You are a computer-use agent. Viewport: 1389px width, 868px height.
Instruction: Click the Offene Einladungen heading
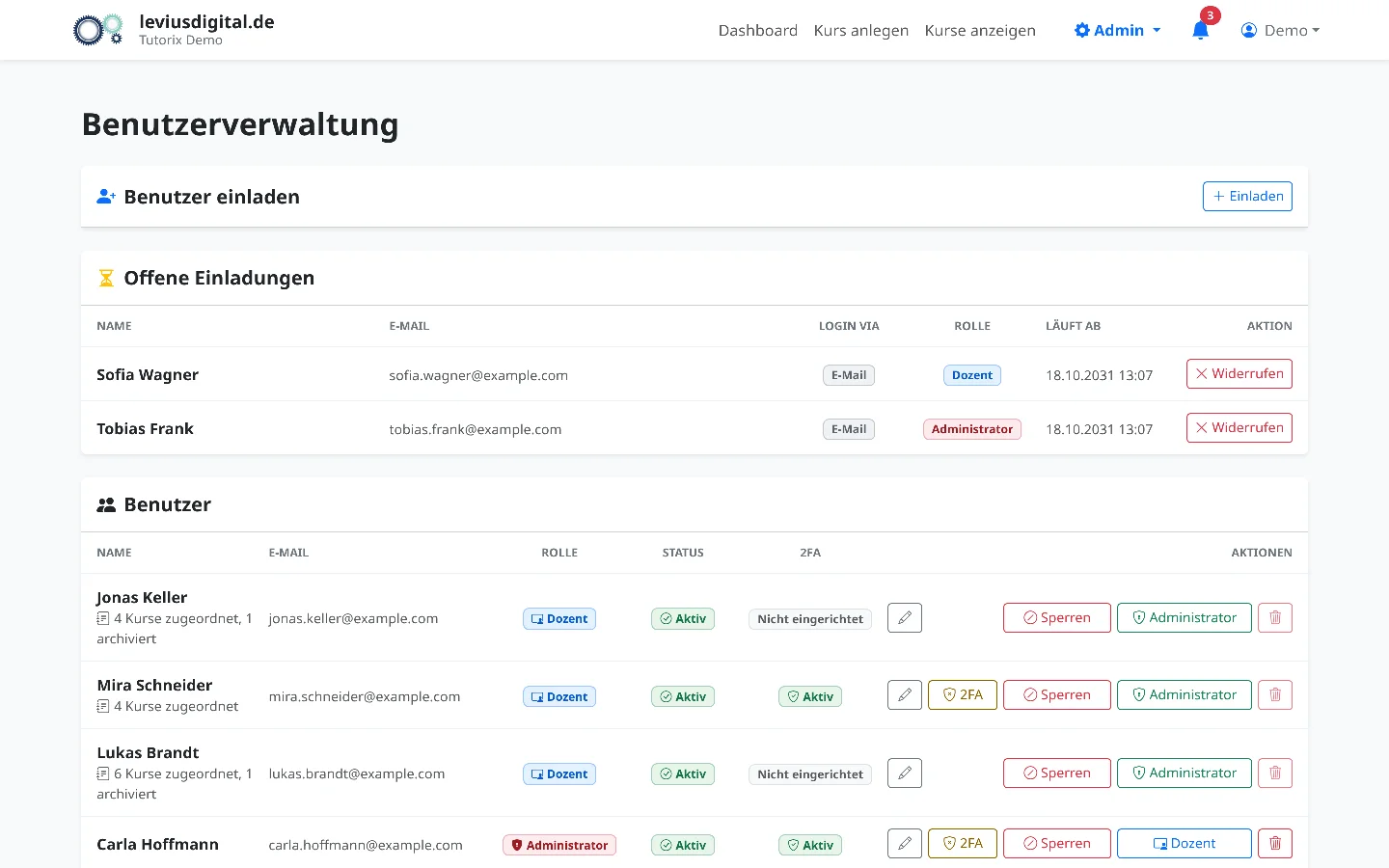pos(219,278)
